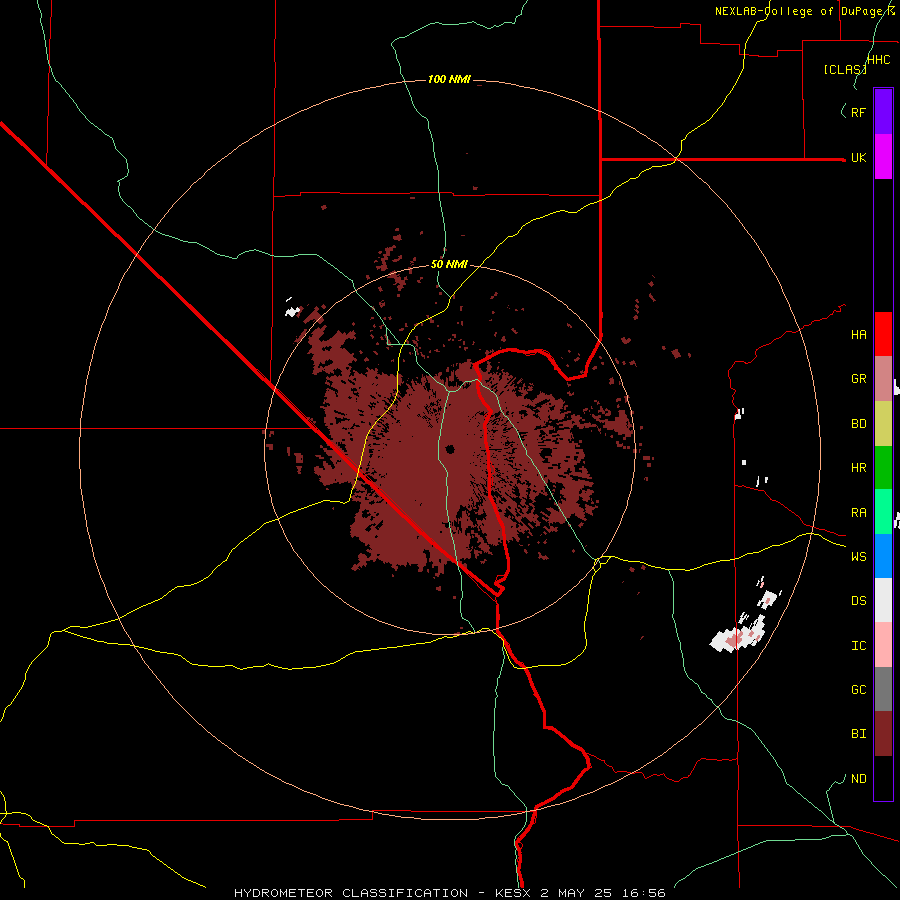Click the "GC" legend label

coord(858,690)
